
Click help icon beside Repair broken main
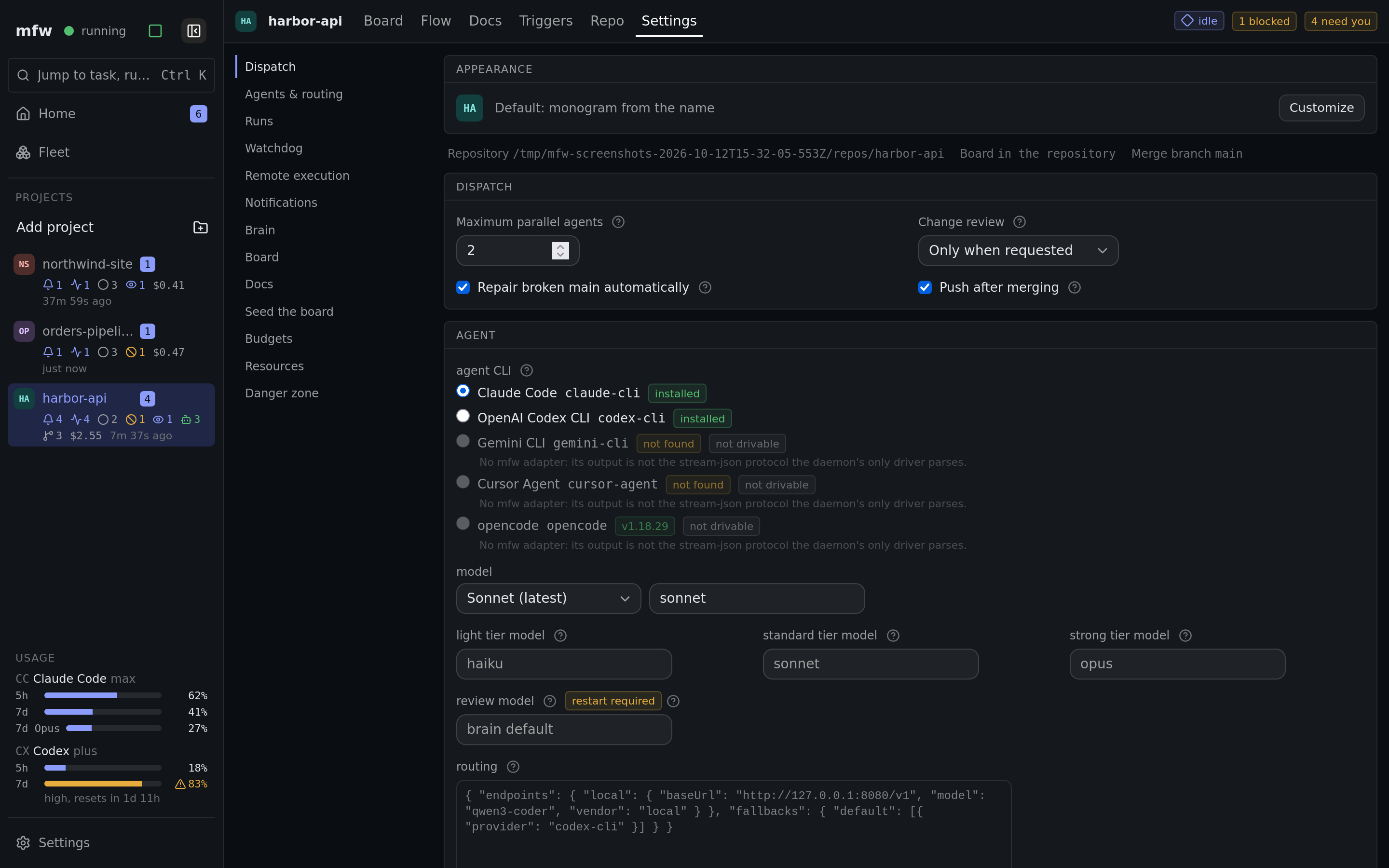705,287
